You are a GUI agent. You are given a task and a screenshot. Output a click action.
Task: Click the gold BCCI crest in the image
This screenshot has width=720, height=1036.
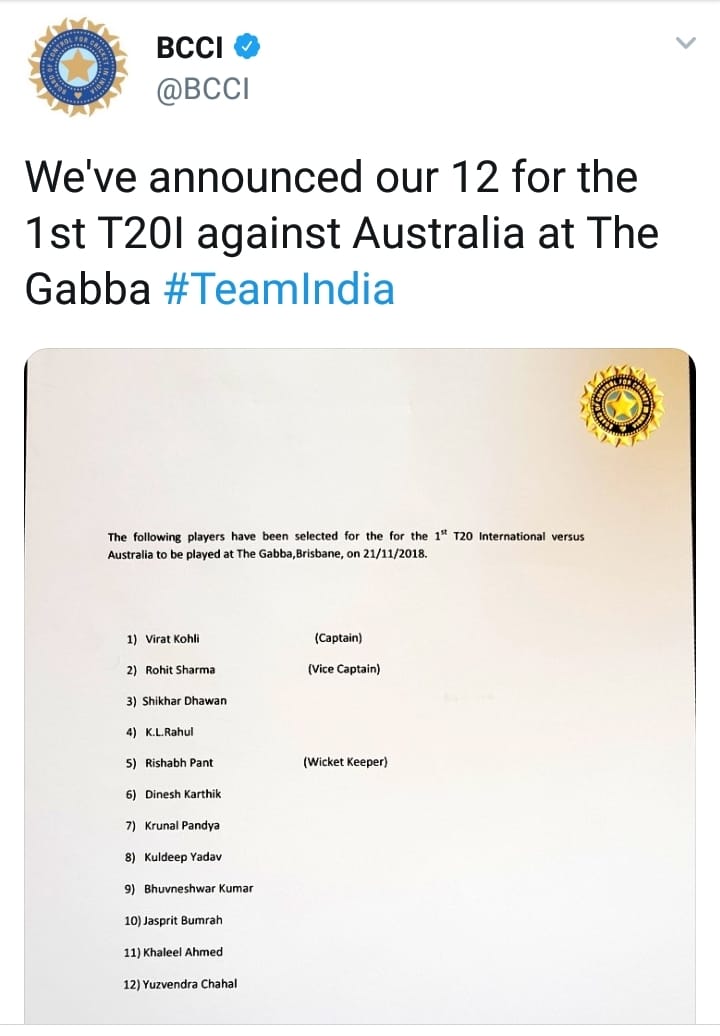point(621,404)
